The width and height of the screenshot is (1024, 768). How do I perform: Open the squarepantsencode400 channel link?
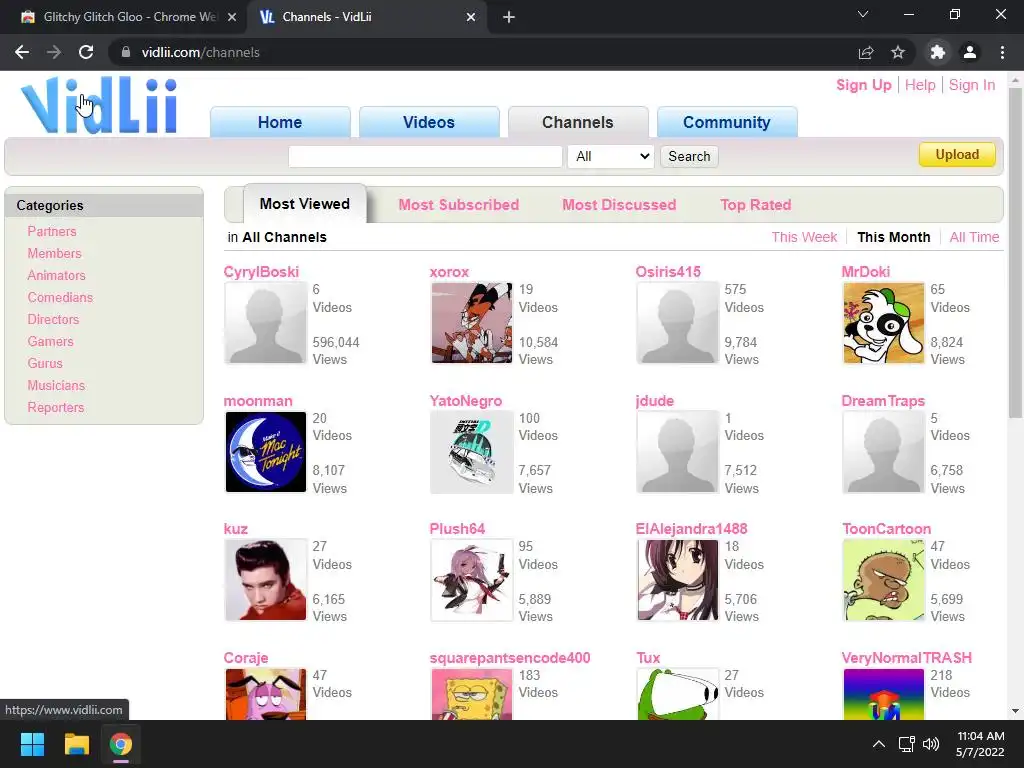tap(510, 658)
